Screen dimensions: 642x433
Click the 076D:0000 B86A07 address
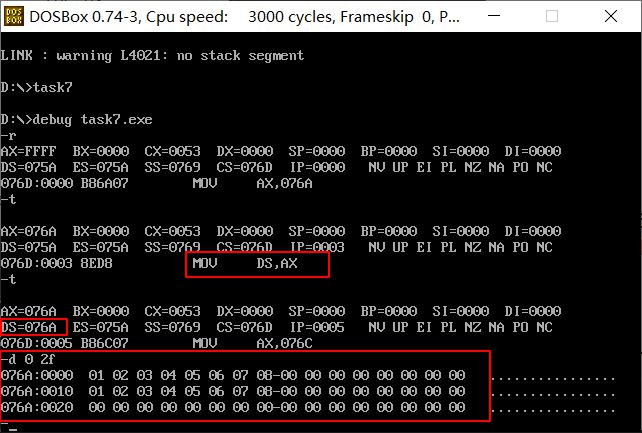[64, 183]
